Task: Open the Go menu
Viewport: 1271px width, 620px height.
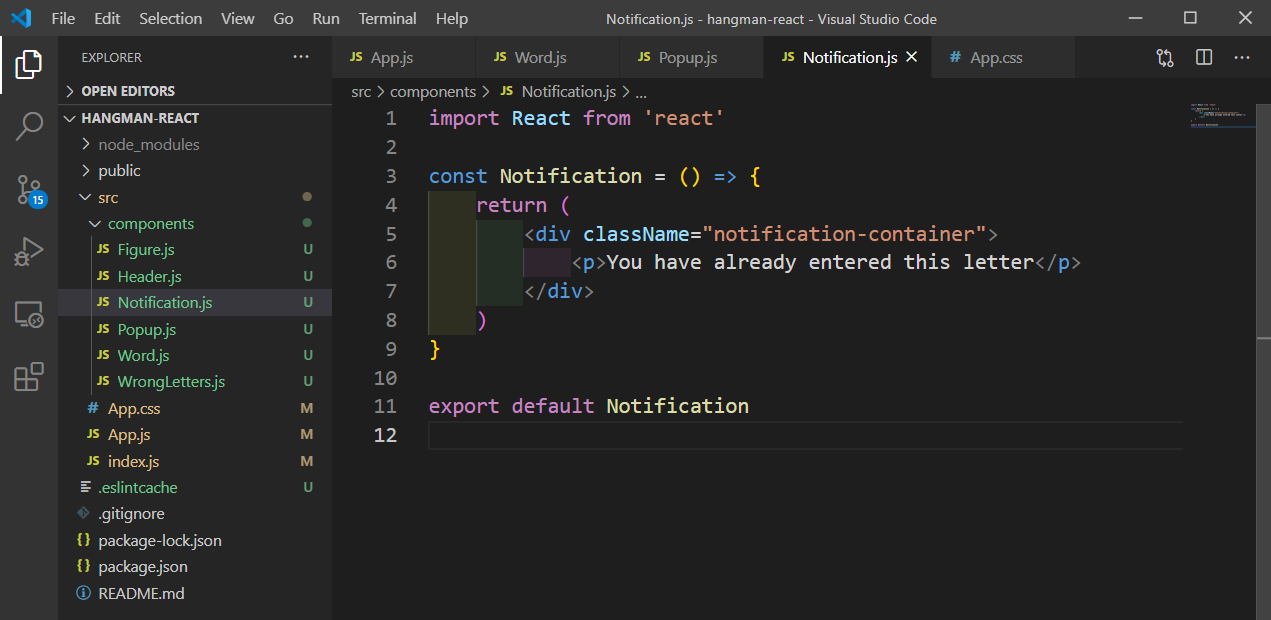Action: (283, 18)
